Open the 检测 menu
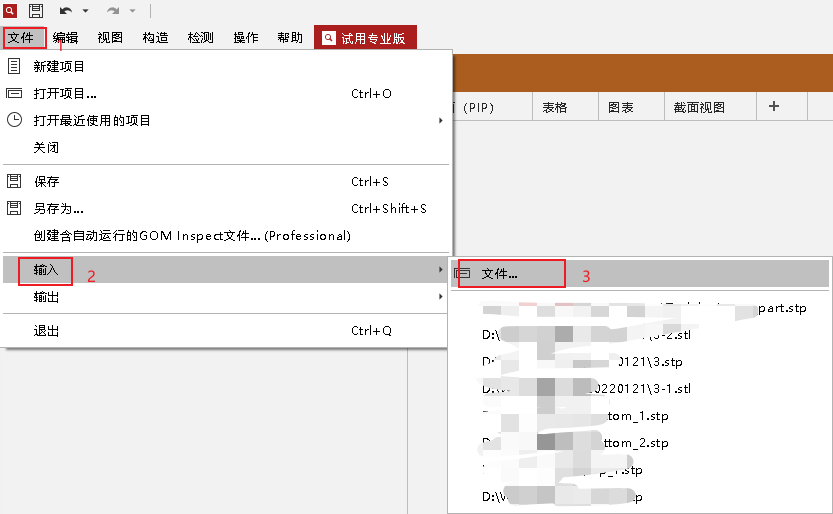Screen dimensions: 833x514 point(200,38)
